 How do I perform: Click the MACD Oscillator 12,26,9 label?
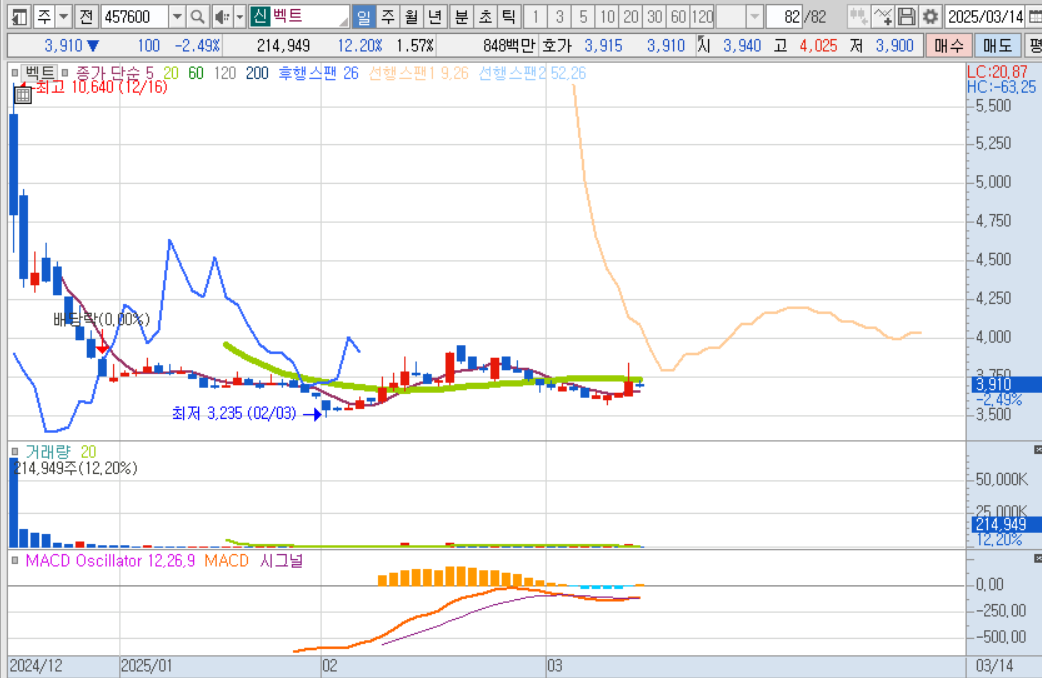tap(110, 561)
